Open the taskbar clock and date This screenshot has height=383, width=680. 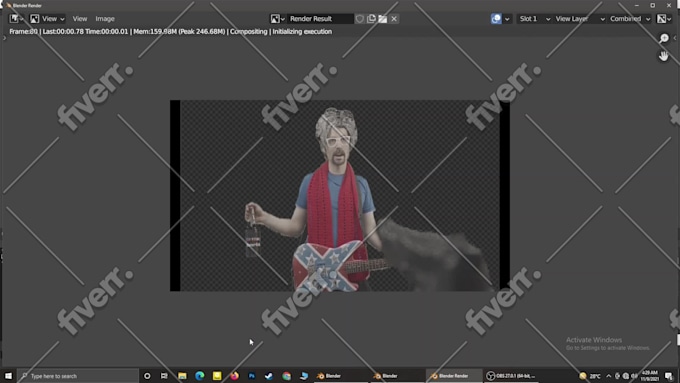pos(650,376)
